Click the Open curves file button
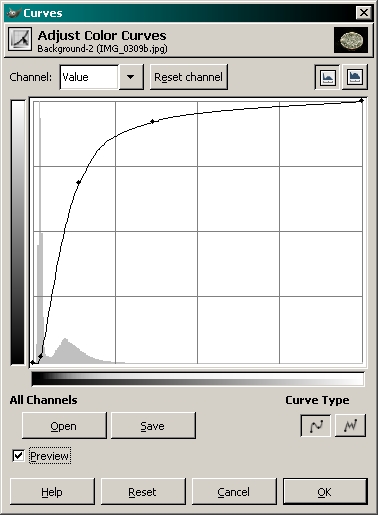 click(64, 426)
